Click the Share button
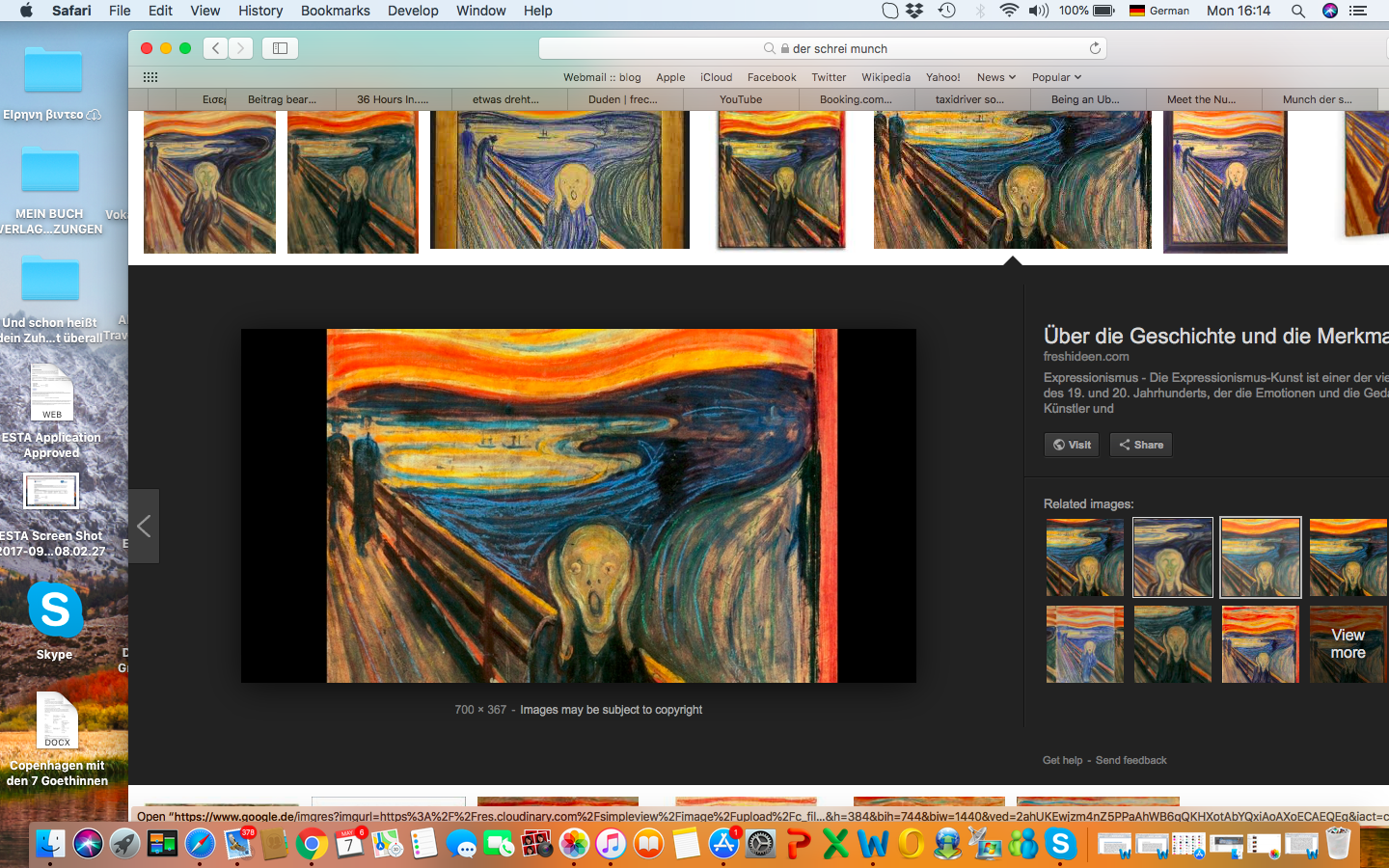This screenshot has height=868, width=1389. (x=1141, y=445)
